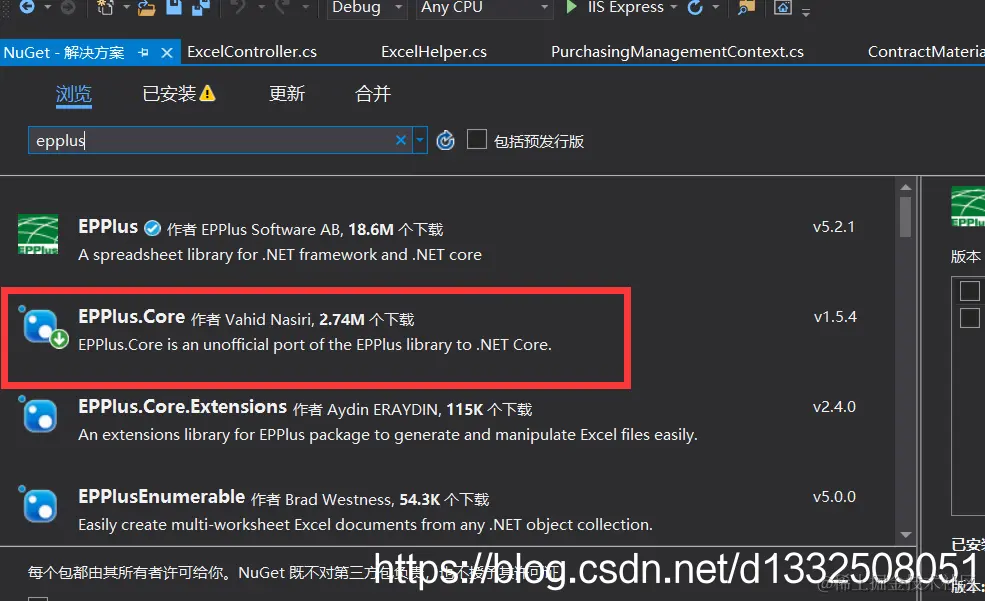Check the upper project checkbox in details pane
The image size is (985, 601).
coord(969,291)
